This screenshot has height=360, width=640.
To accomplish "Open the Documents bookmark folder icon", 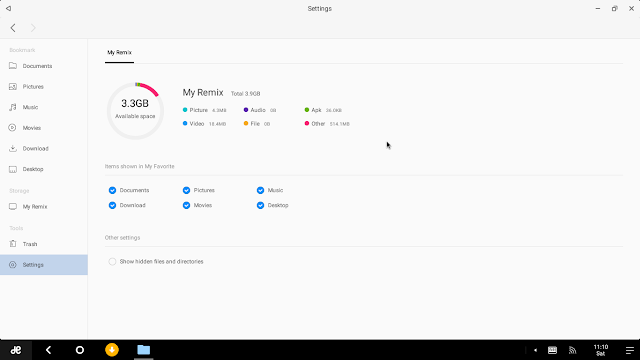I will [x=13, y=66].
